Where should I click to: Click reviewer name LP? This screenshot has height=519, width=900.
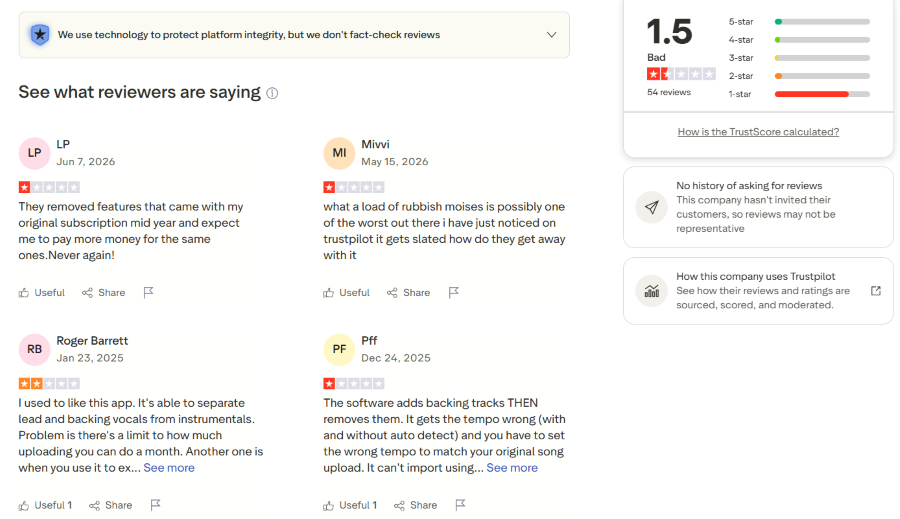point(63,144)
